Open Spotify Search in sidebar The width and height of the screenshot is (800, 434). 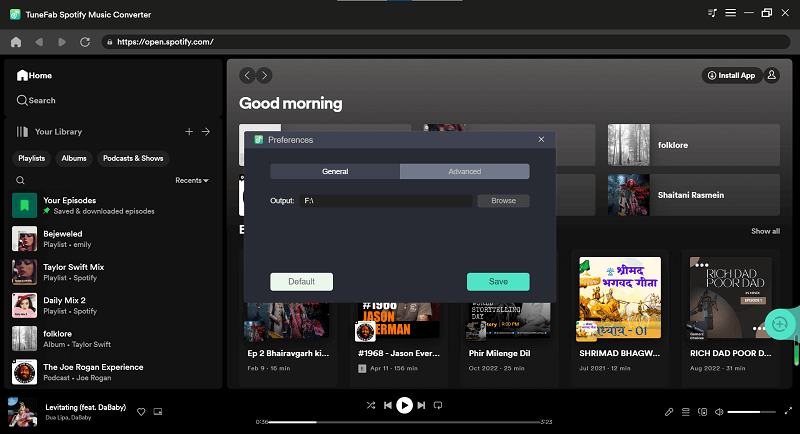pyautogui.click(x=36, y=100)
